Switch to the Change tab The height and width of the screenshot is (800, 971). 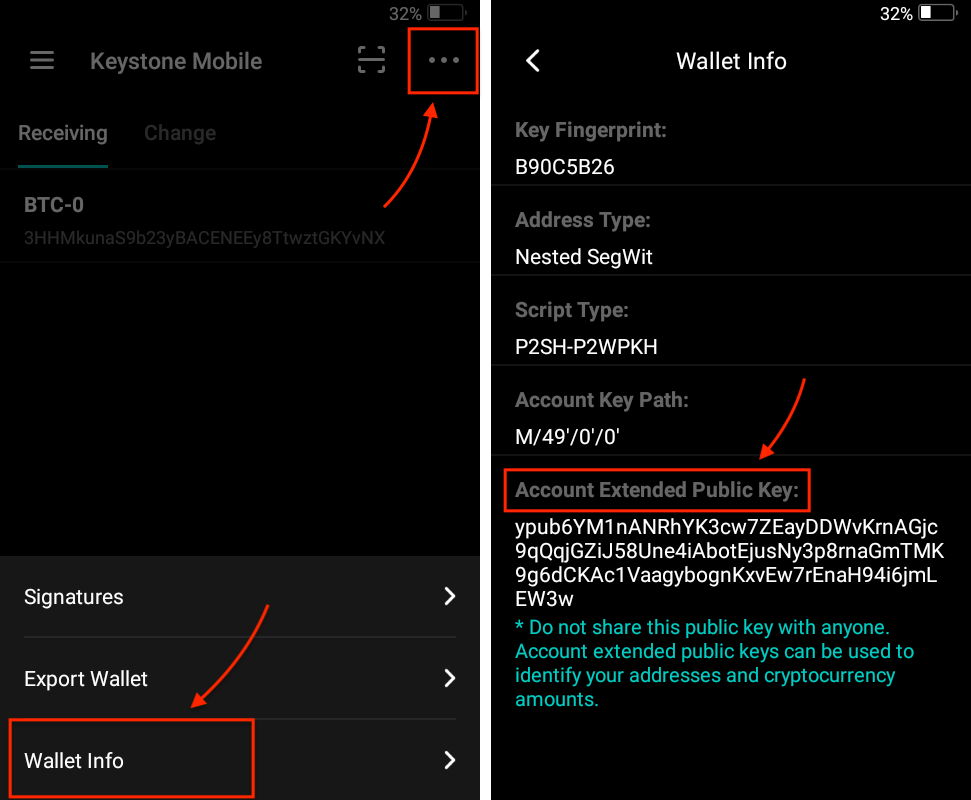pos(180,133)
